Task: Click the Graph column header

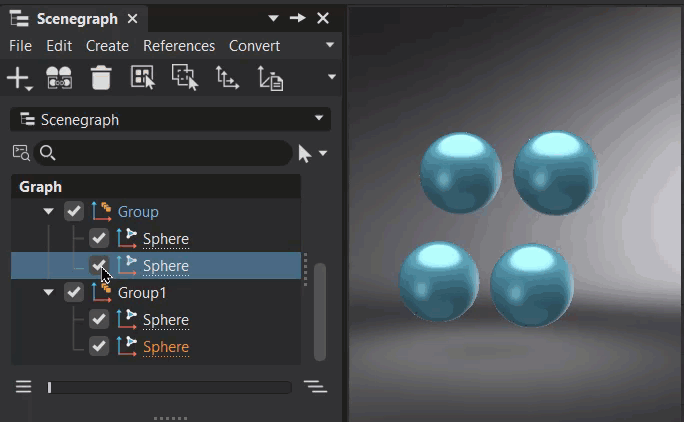Action: [x=156, y=187]
